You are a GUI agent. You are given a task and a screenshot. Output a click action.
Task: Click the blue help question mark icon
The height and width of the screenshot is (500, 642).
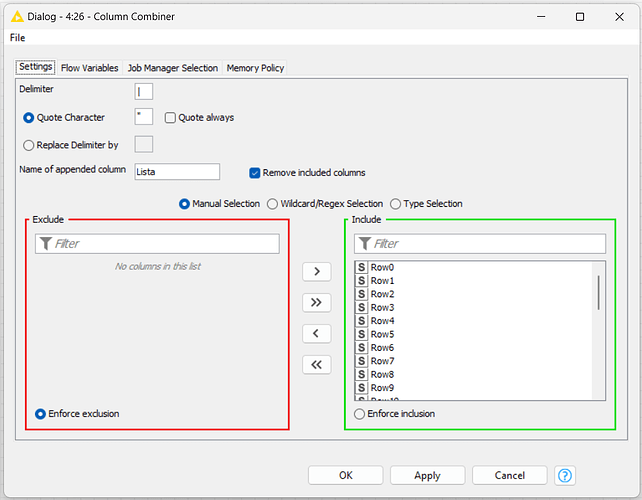566,475
